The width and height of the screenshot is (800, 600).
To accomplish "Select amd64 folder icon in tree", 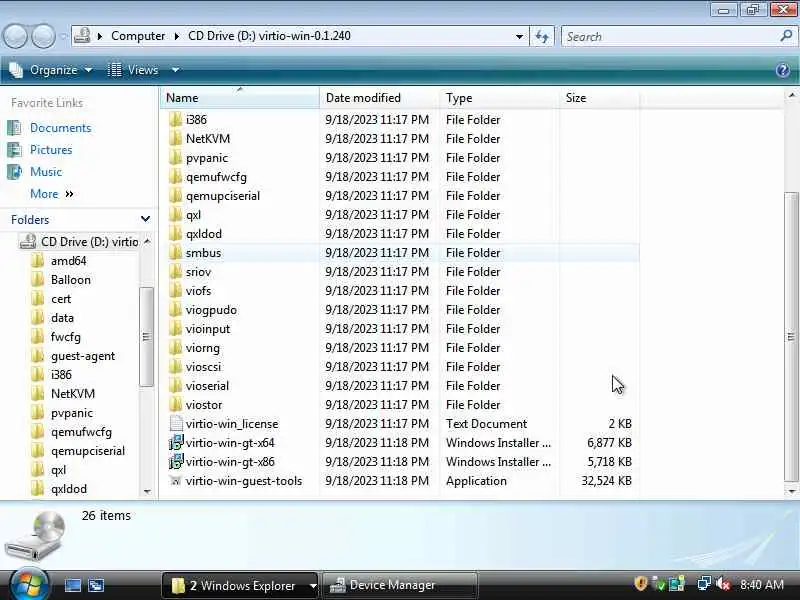I will (x=37, y=261).
